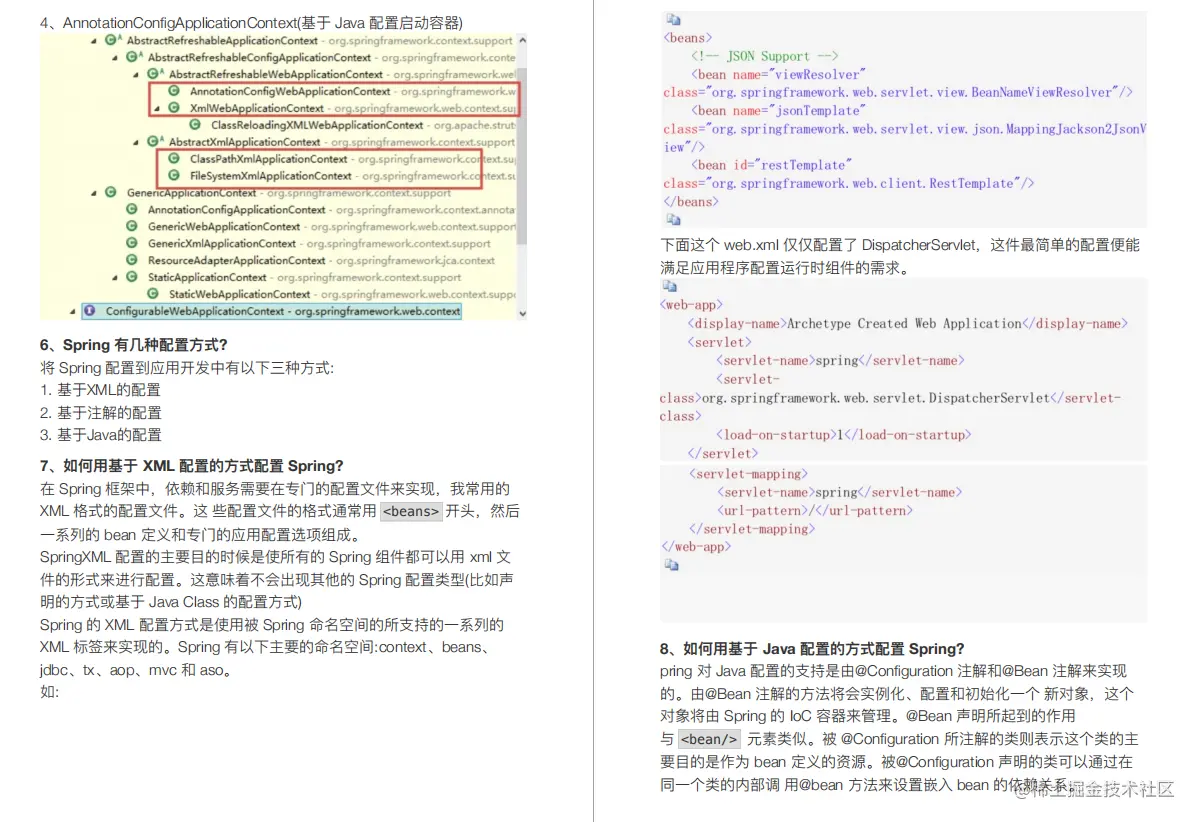Click the list item '2. 基于注解的配置'
This screenshot has width=1197, height=822.
tap(101, 413)
